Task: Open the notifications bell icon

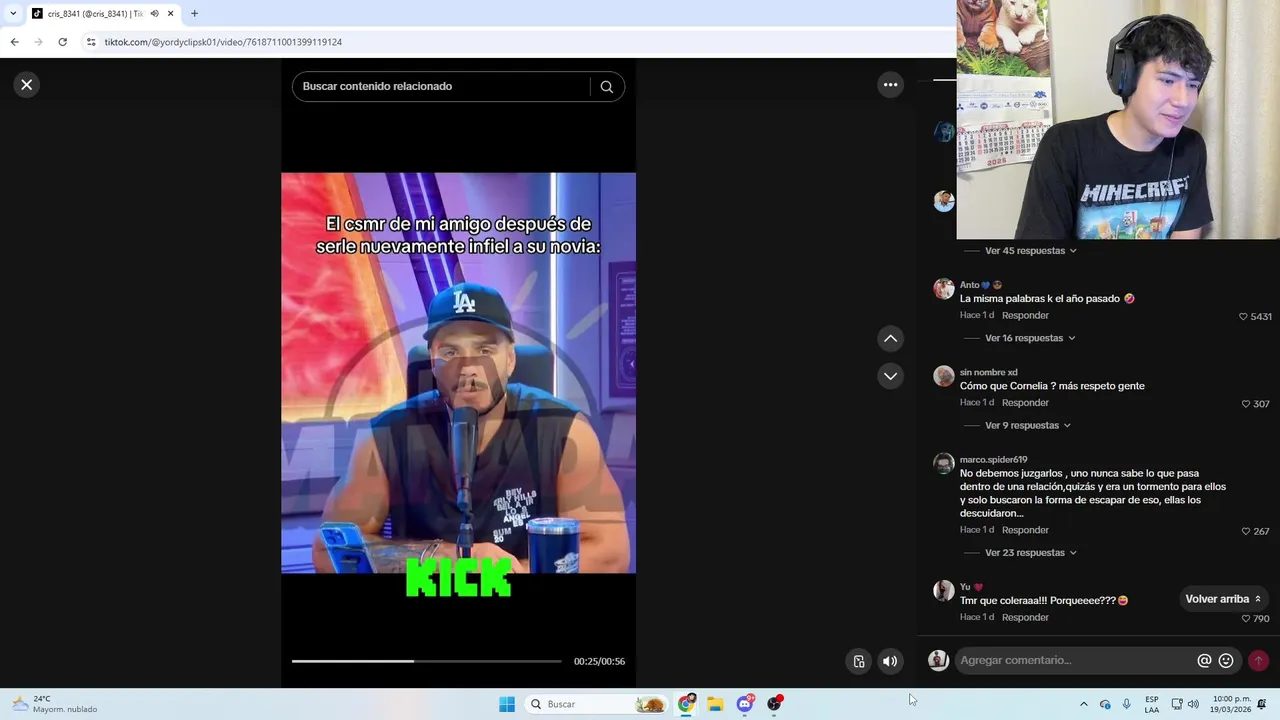Action: (x=1262, y=704)
